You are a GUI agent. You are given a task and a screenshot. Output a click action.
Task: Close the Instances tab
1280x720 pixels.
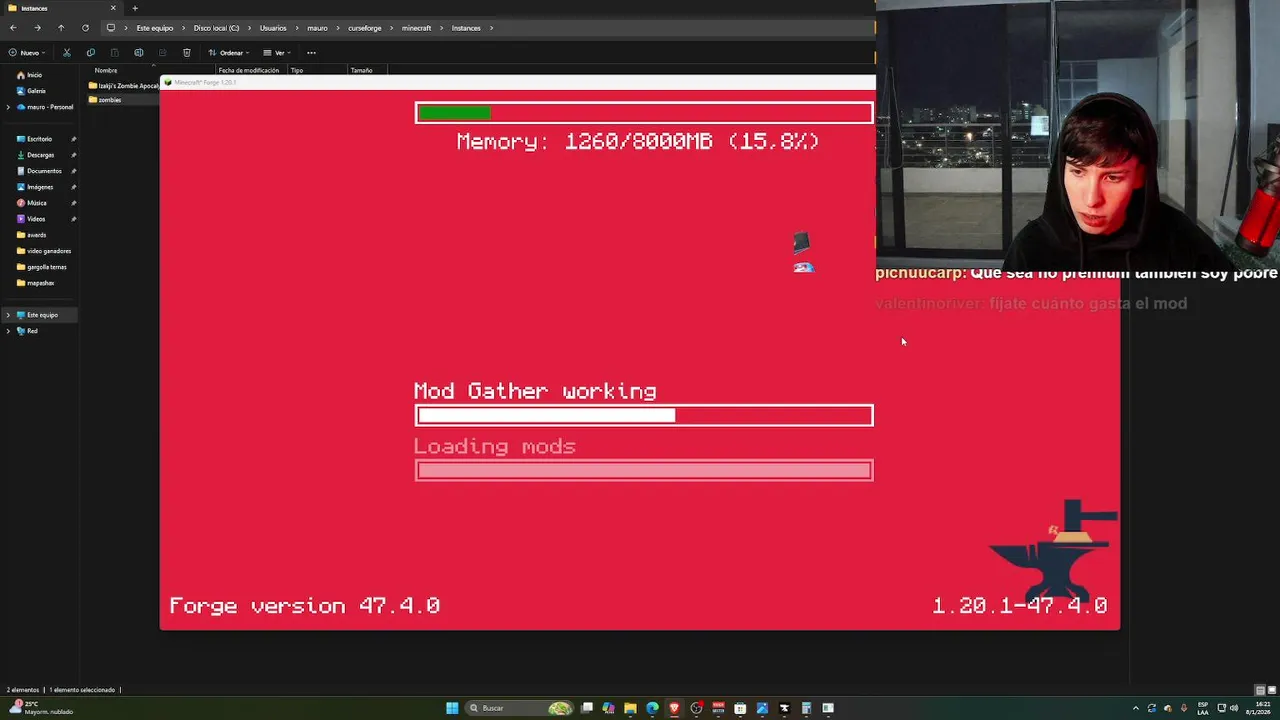(x=113, y=8)
